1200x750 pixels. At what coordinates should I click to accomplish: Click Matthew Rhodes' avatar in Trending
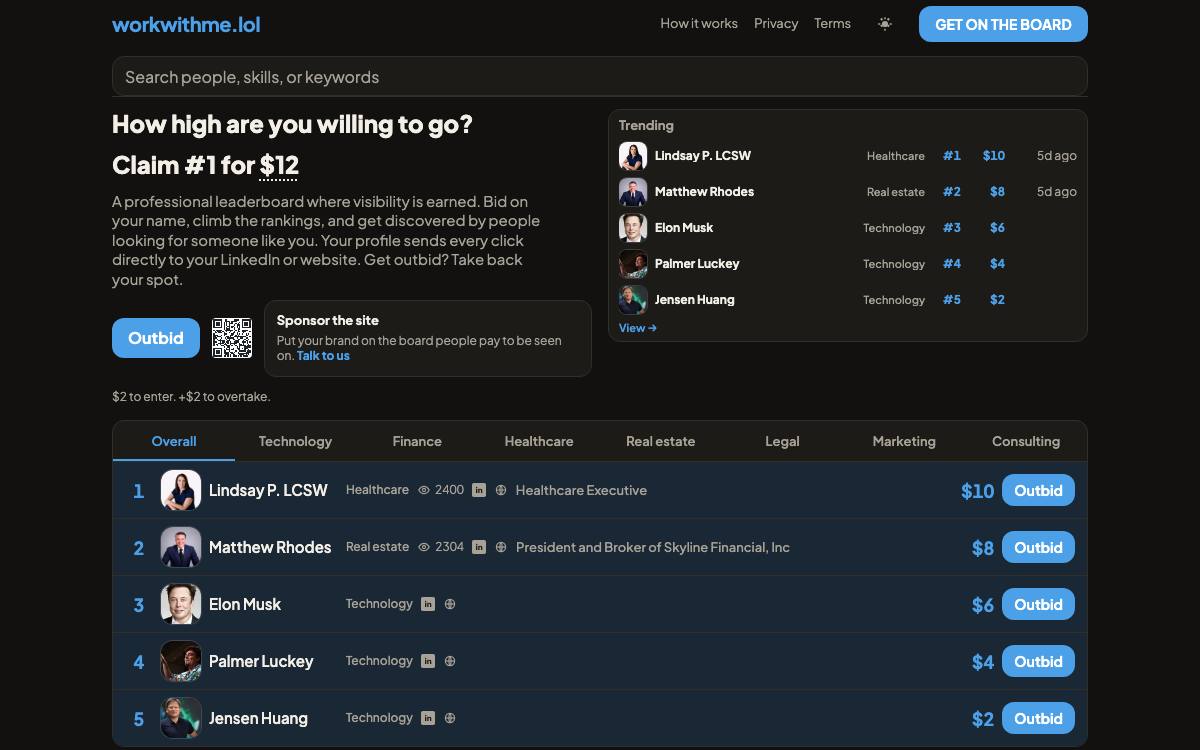click(633, 192)
